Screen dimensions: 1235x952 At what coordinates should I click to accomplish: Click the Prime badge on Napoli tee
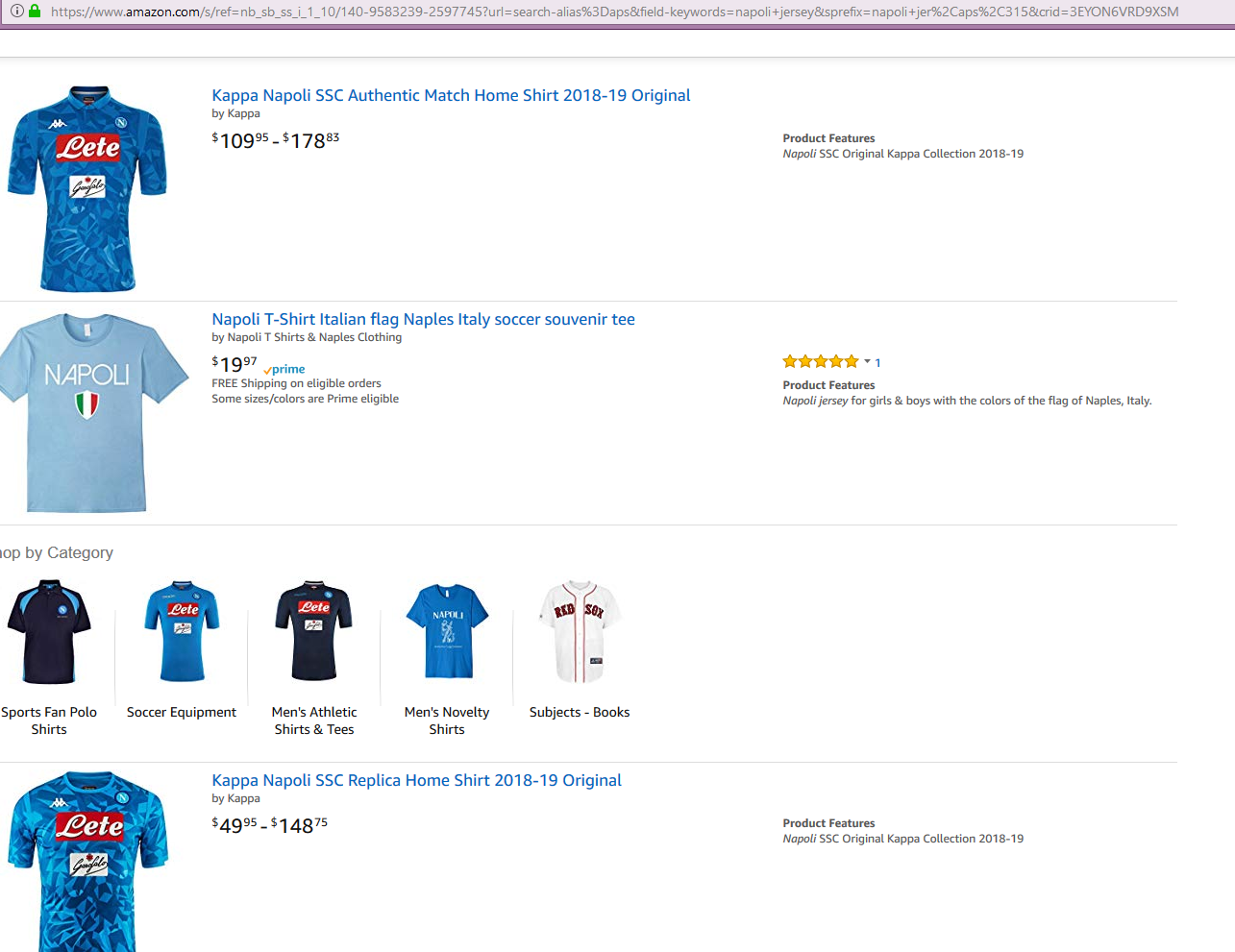coord(284,369)
